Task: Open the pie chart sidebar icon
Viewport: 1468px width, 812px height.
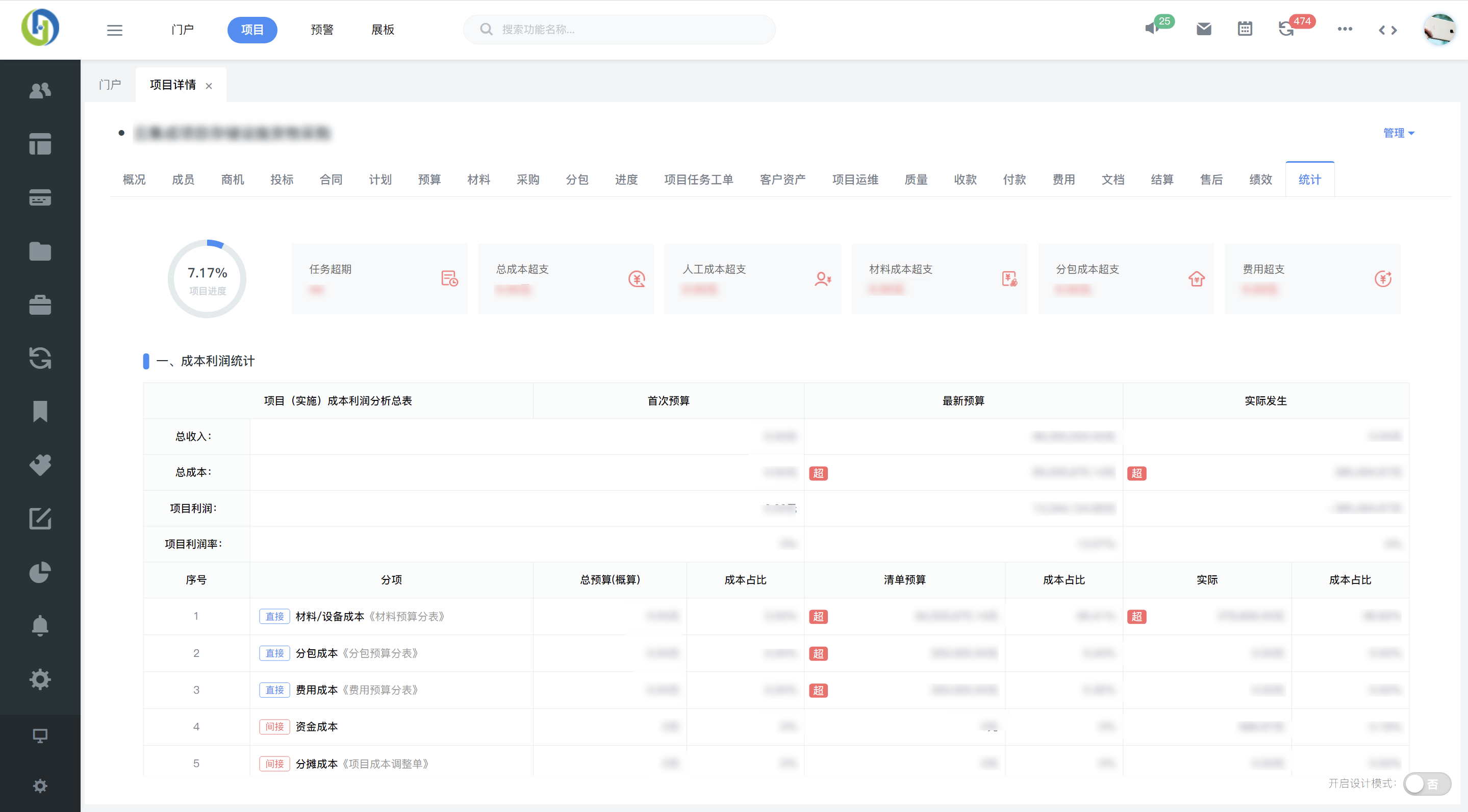Action: 40,572
